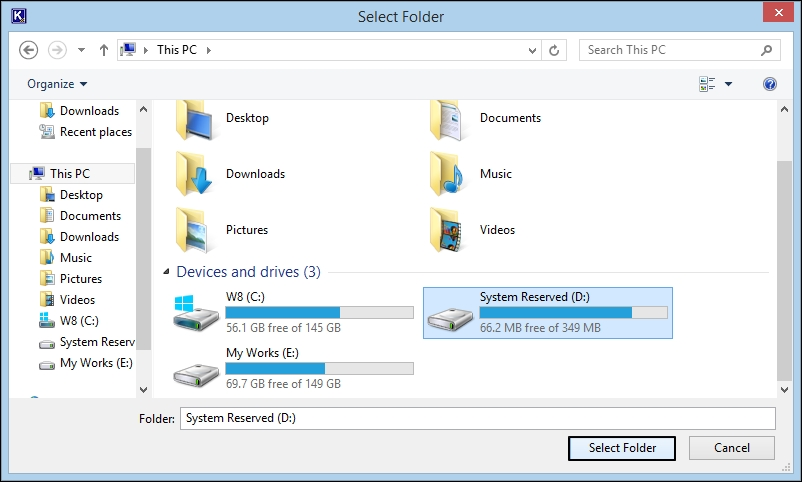Select This PC in the navigation tree
802x482 pixels.
point(73,173)
